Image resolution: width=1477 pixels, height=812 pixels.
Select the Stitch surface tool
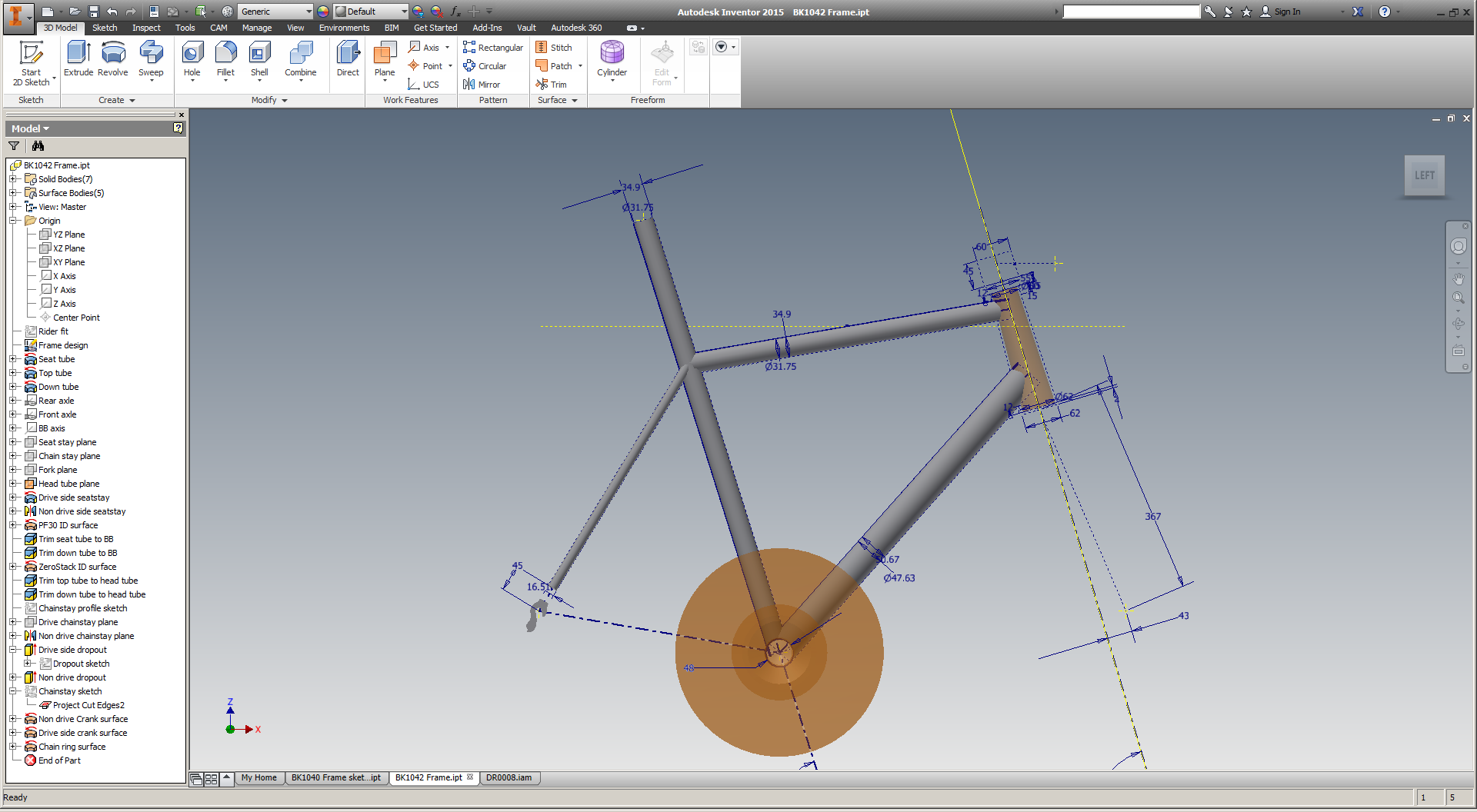coord(554,47)
